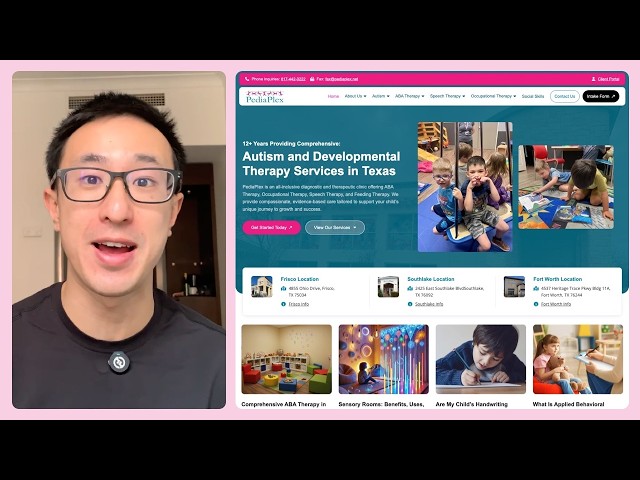This screenshot has width=640, height=480.
Task: Expand the View Our Services dropdown button
Action: pyautogui.click(x=335, y=227)
